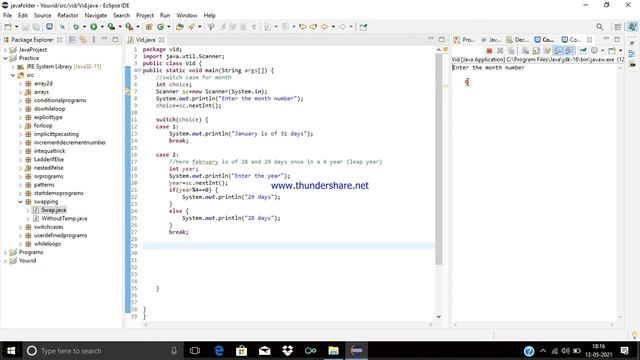
Task: Toggle Link with Editor in Package Explorer
Action: [x=83, y=40]
